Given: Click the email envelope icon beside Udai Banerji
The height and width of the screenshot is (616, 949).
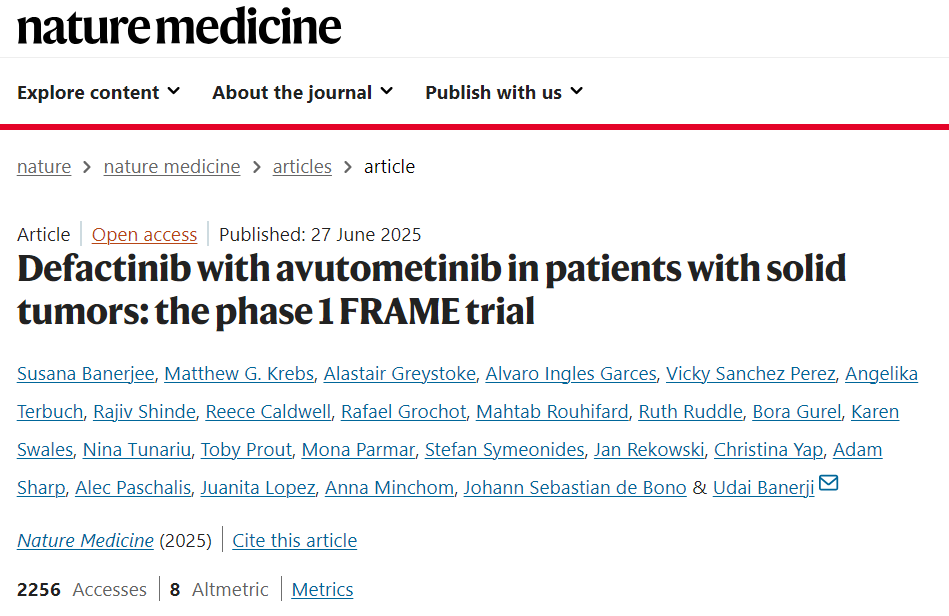Looking at the screenshot, I should pos(828,483).
